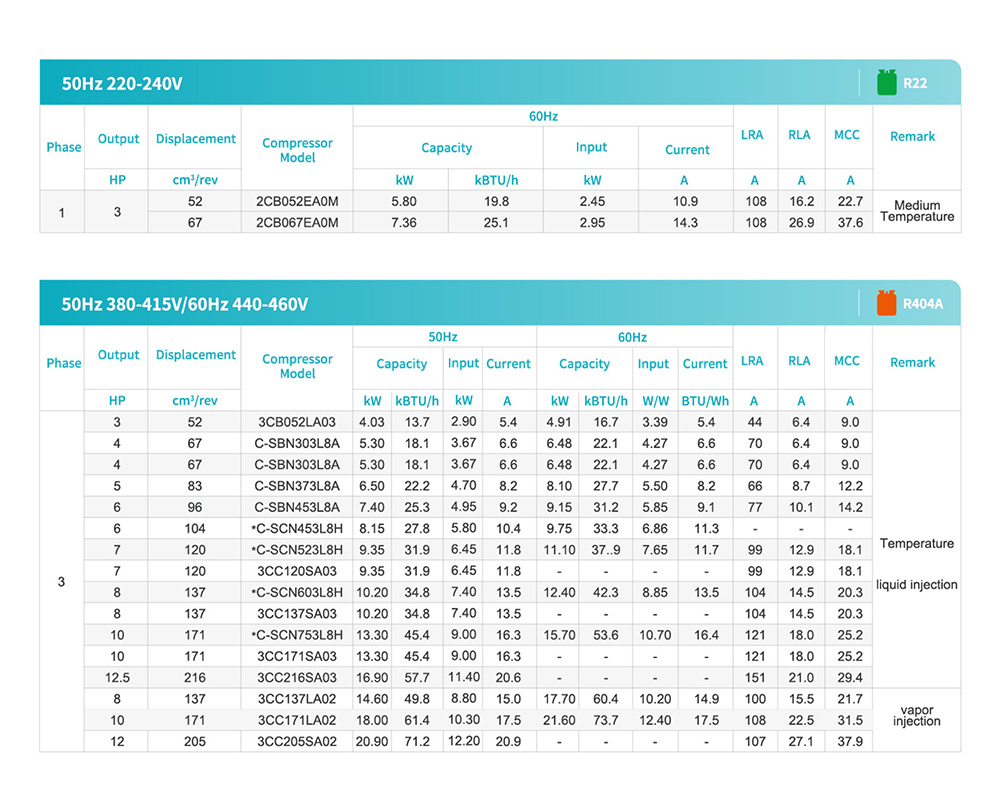This screenshot has width=1000, height=802.
Task: Click the '60Hz' group header in R22 table
Action: point(543,116)
